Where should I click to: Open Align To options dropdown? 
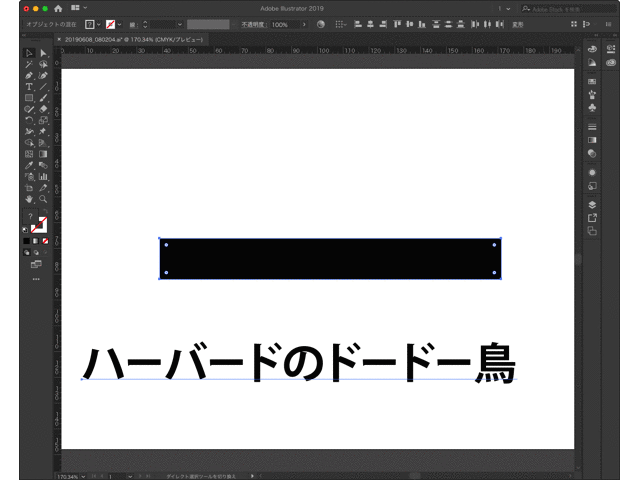click(340, 24)
